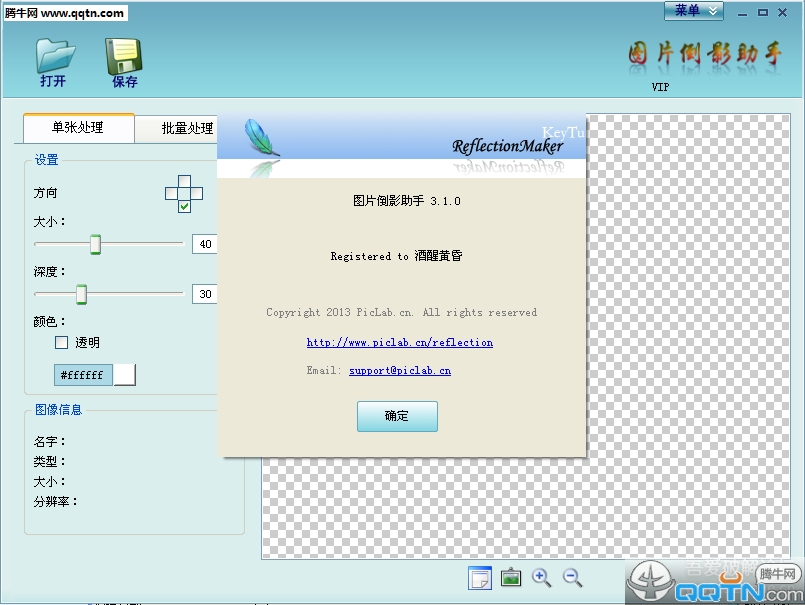Minimize the application window
The height and width of the screenshot is (605, 805).
click(742, 13)
